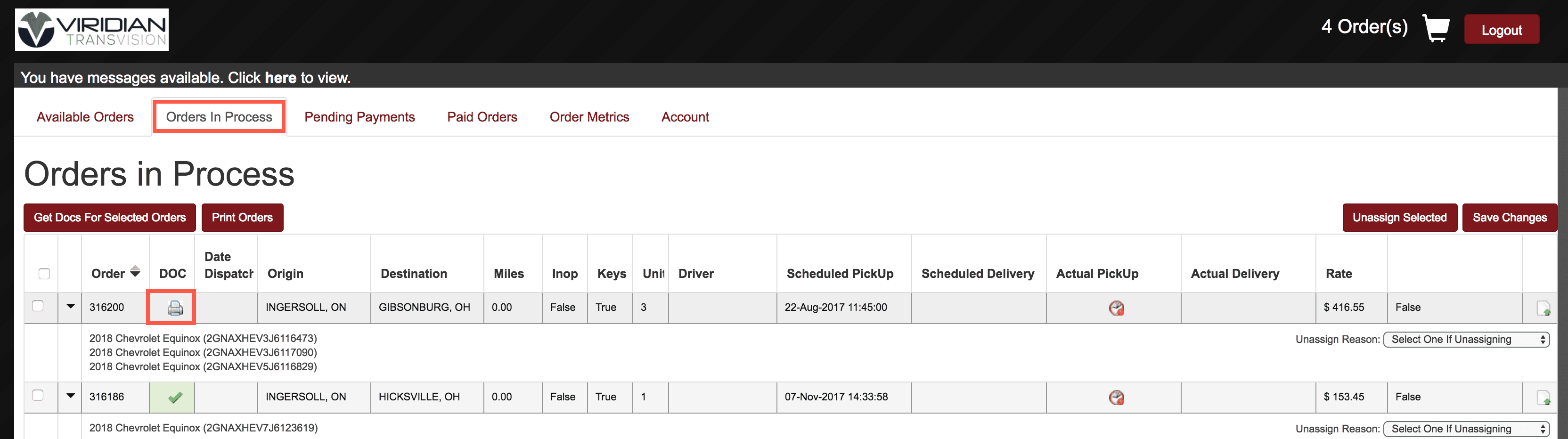Screen dimensions: 1568x439
Task: Click the 'here' link to view messages
Action: (280, 78)
